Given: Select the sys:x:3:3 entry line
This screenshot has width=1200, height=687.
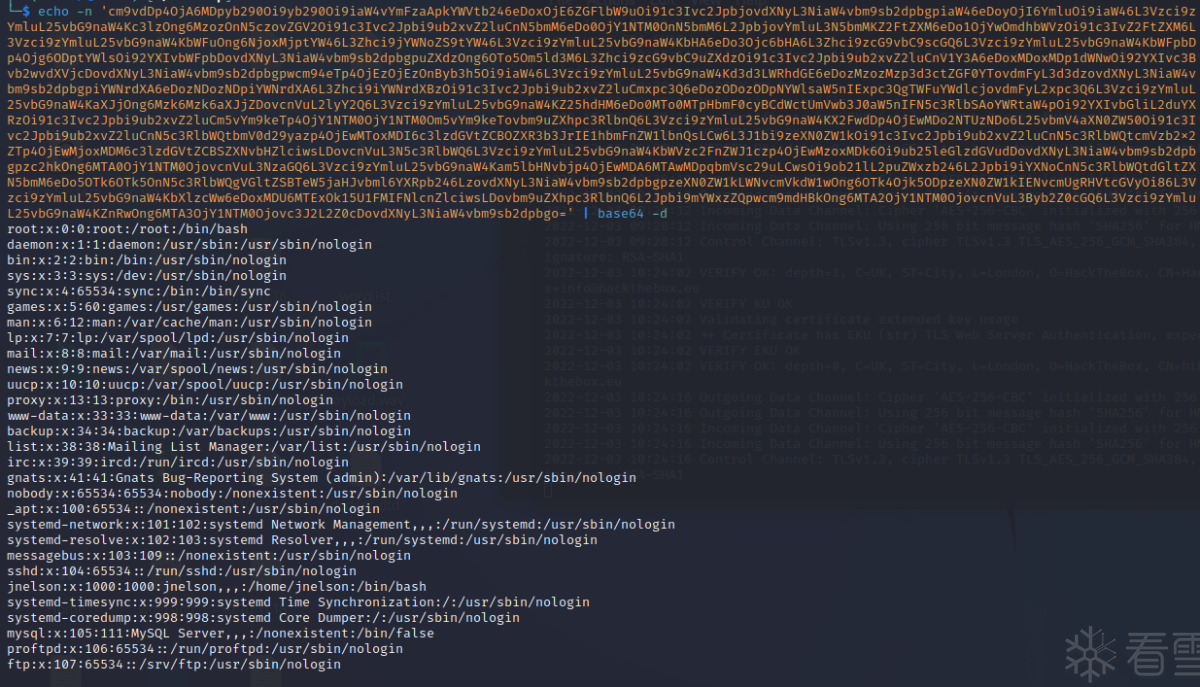Looking at the screenshot, I should [146, 276].
